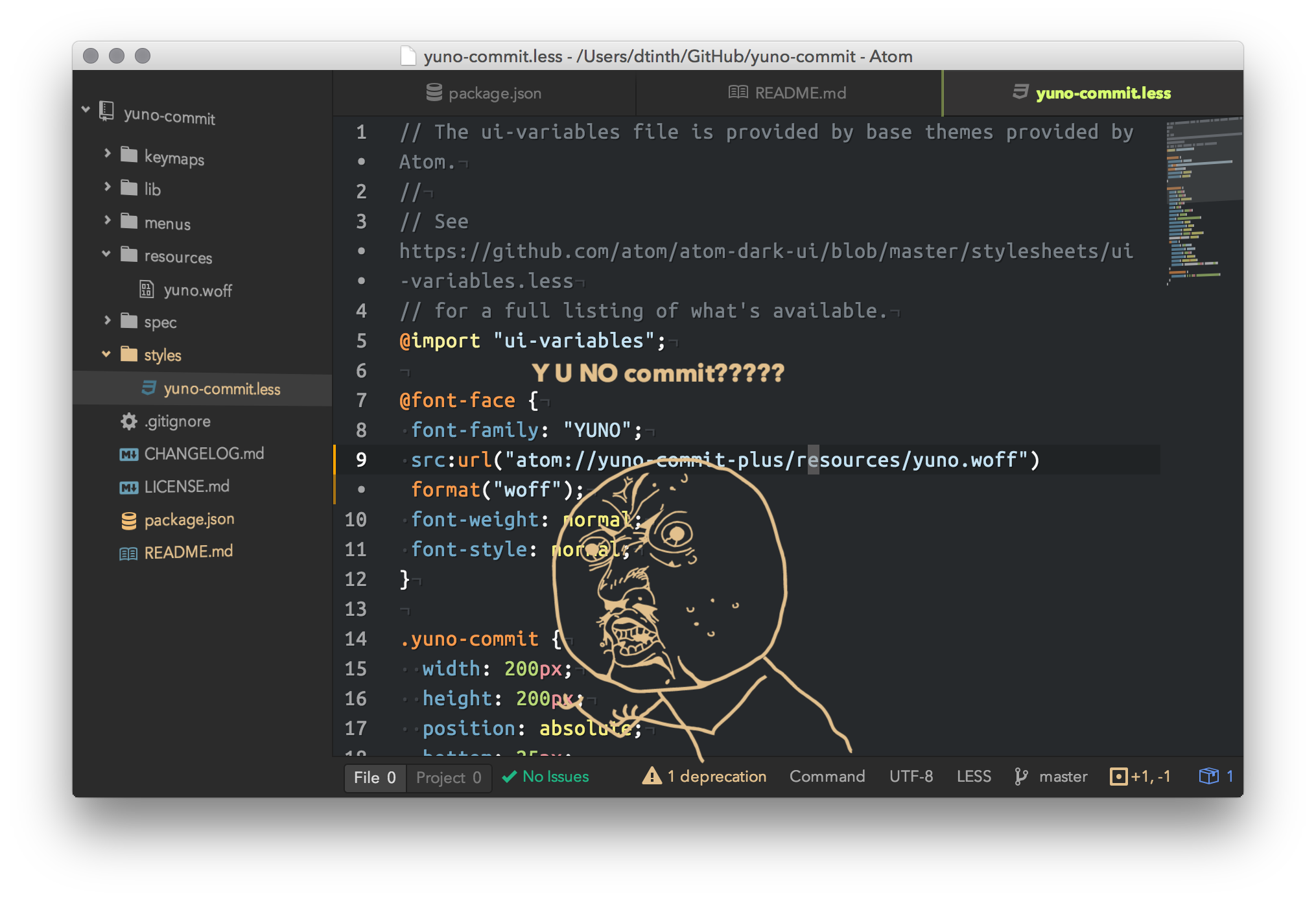Click the No Issues green checkmark icon
Image resolution: width=1316 pixels, height=901 pixels.
(x=510, y=777)
